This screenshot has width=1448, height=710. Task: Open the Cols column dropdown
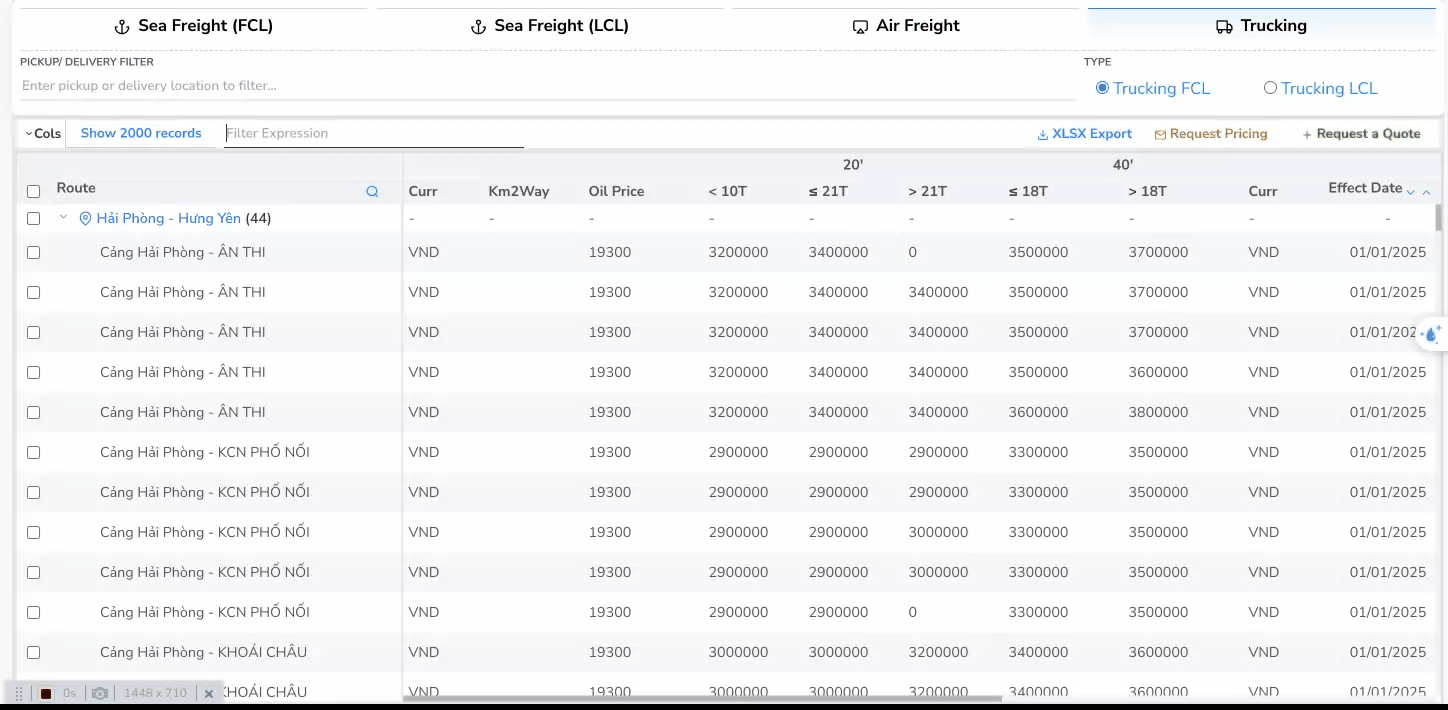pyautogui.click(x=42, y=133)
